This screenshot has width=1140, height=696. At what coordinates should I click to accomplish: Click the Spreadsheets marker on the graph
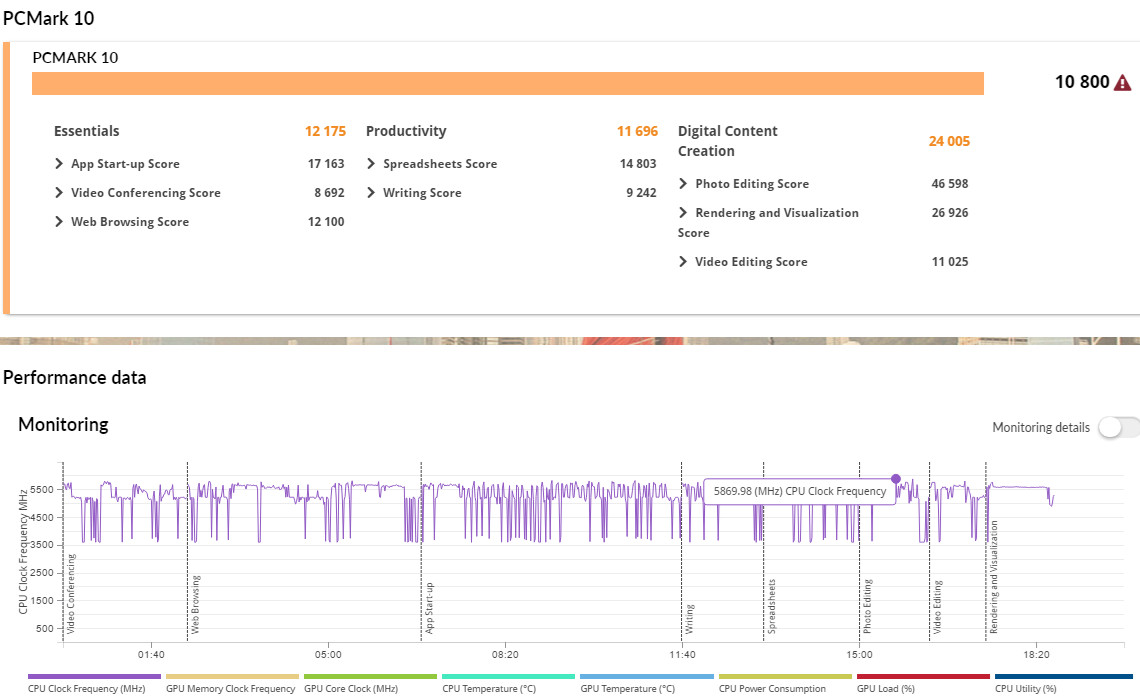771,607
